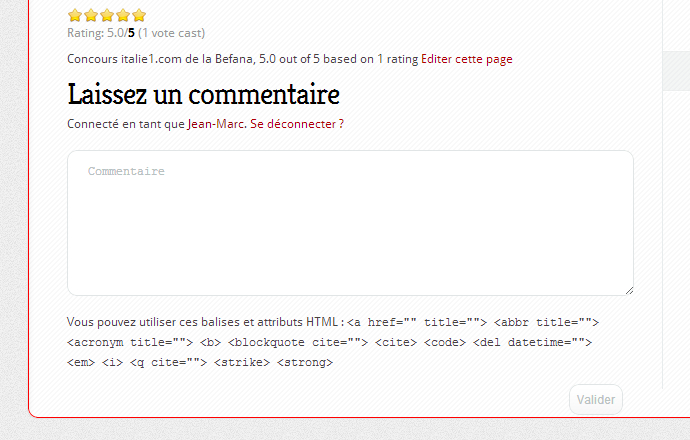The image size is (690, 440).
Task: Choose the fourth rating star
Action: pos(122,15)
